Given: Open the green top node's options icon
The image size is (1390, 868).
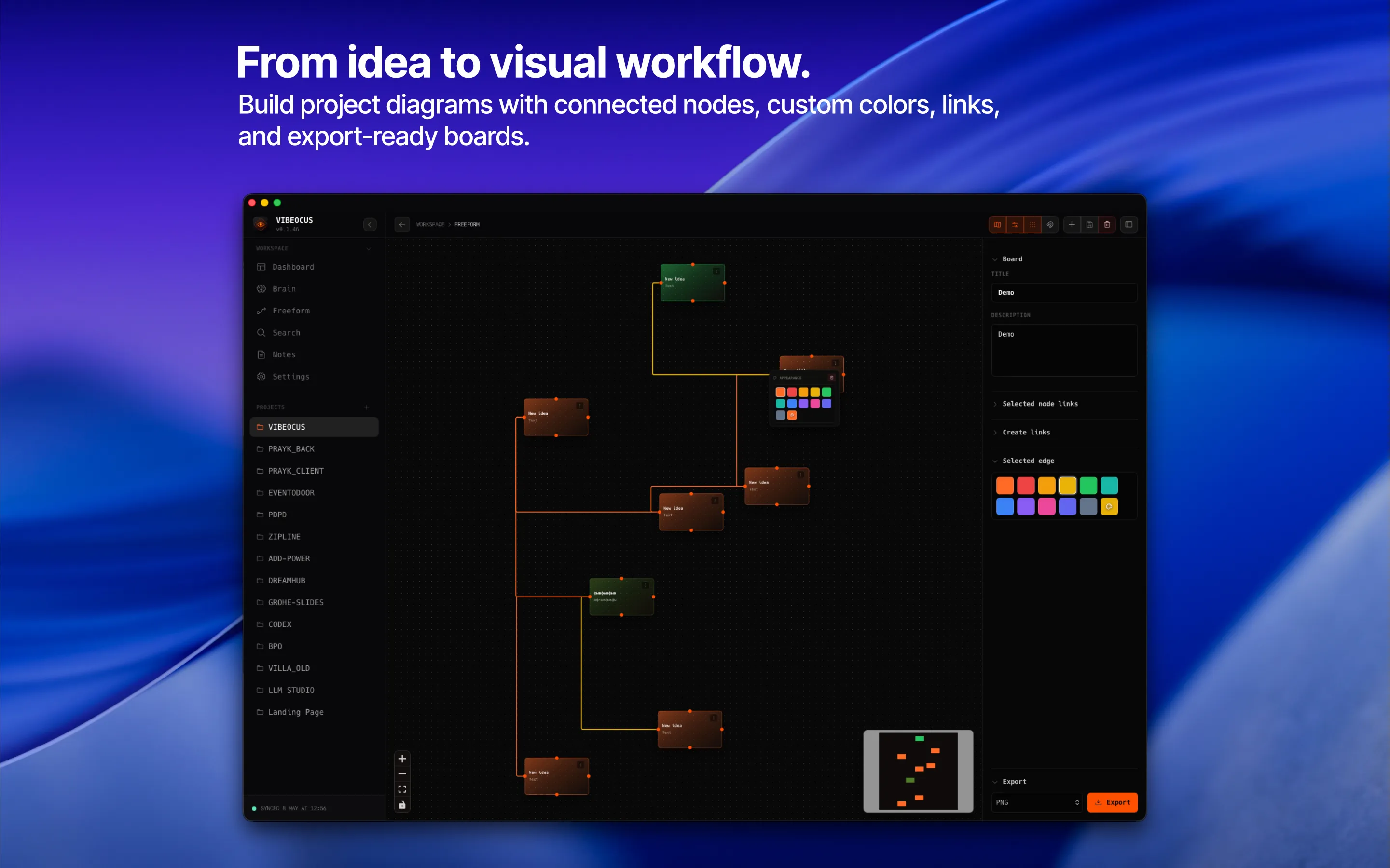Looking at the screenshot, I should [x=716, y=271].
